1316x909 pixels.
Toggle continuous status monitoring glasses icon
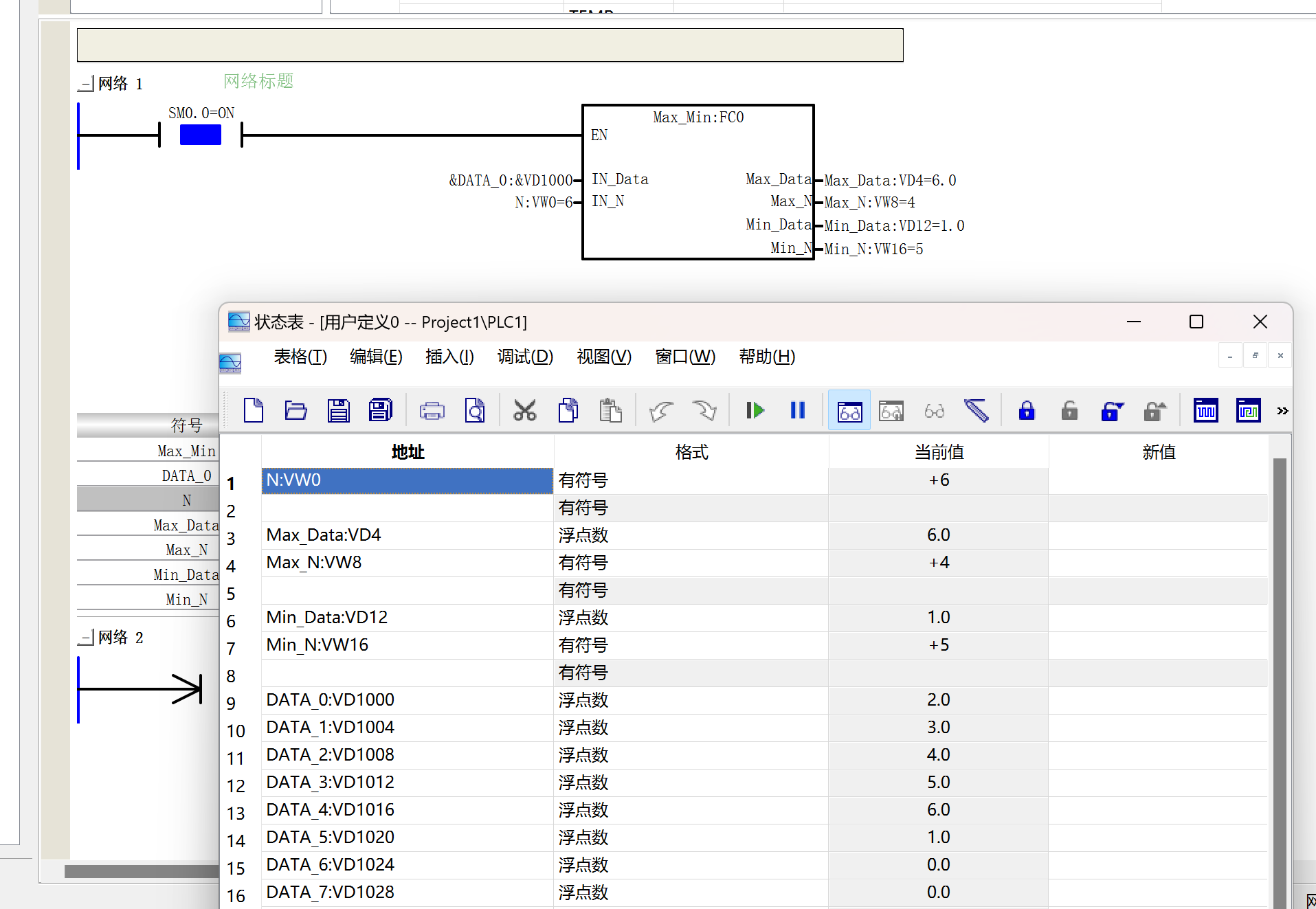click(849, 411)
